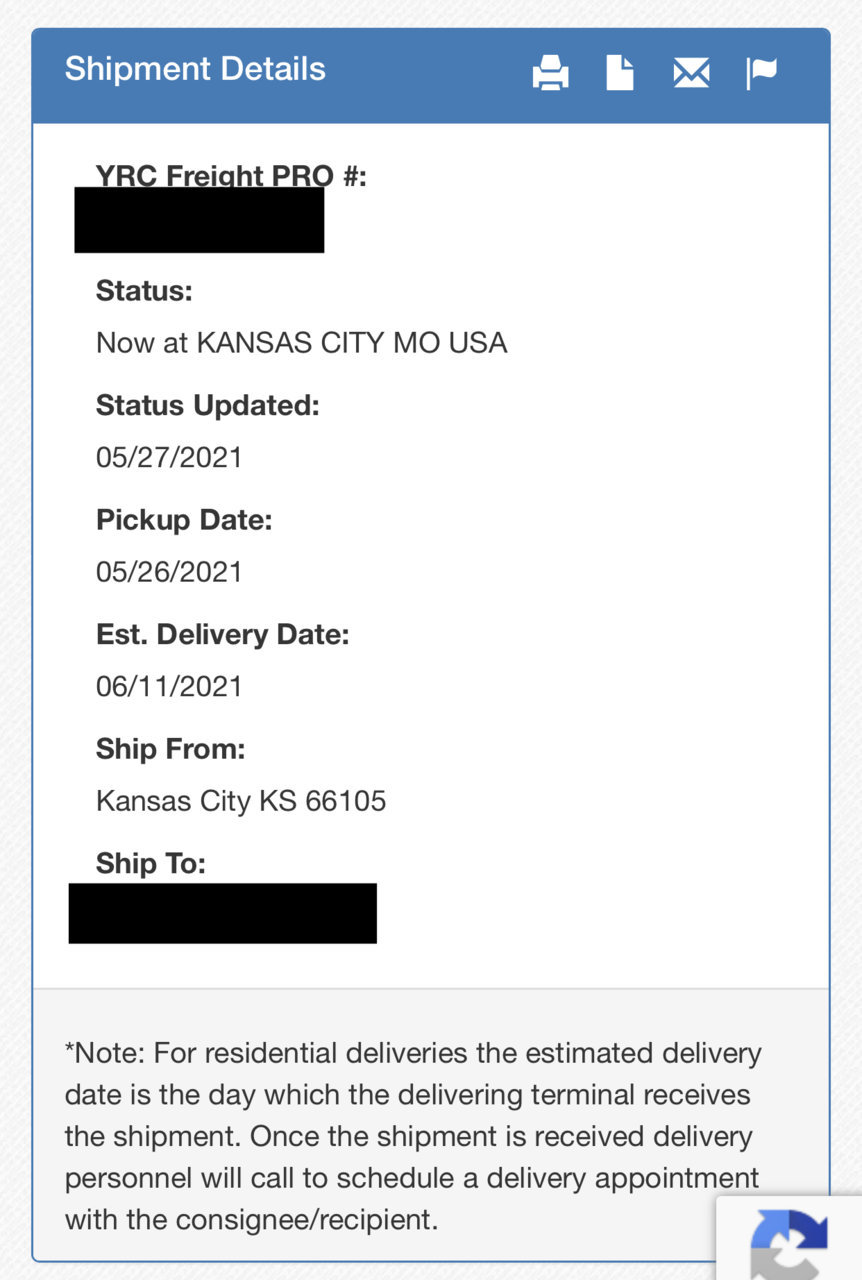
Task: Select the 06/11/2021 delivery date
Action: point(169,686)
